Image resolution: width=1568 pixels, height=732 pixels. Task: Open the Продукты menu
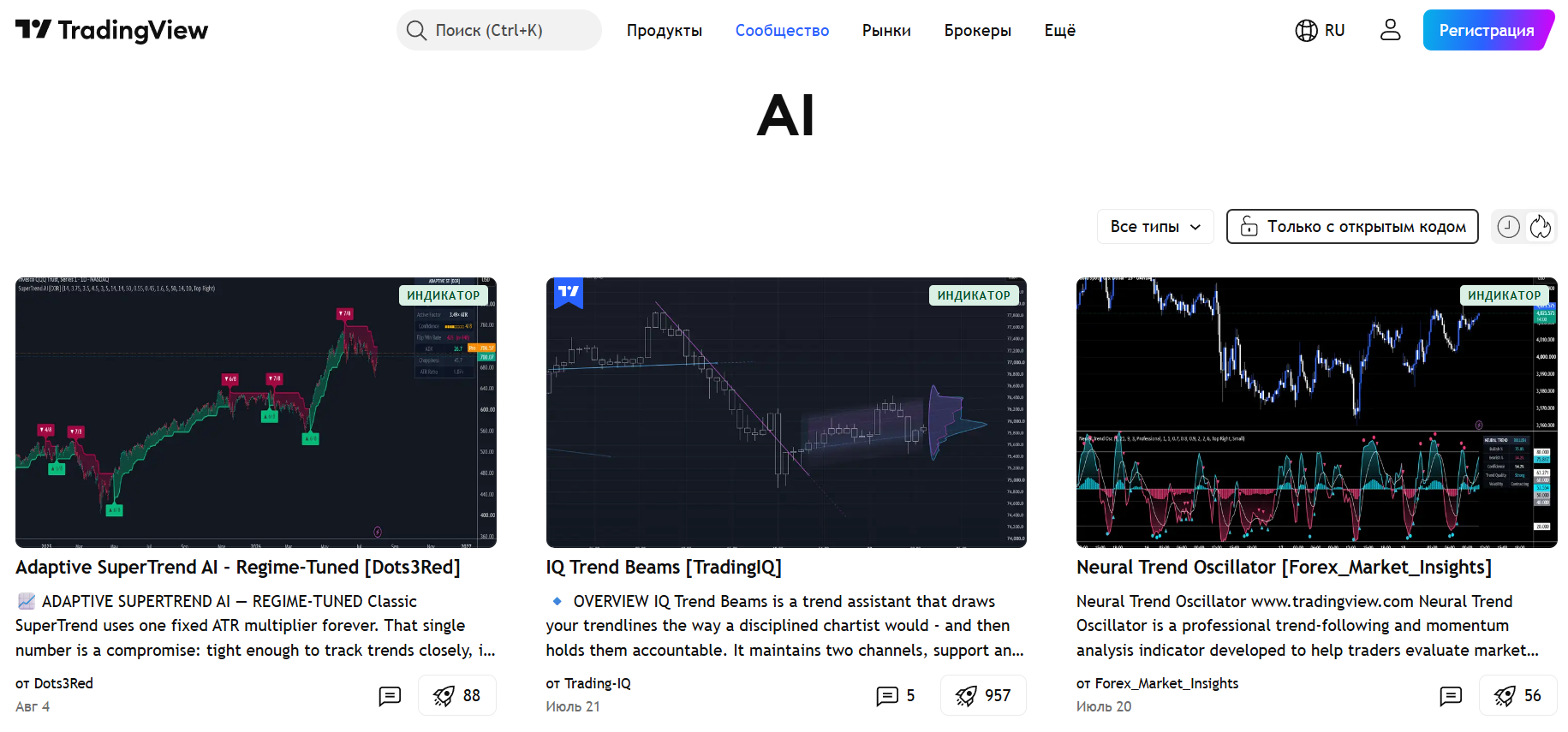coord(665,31)
